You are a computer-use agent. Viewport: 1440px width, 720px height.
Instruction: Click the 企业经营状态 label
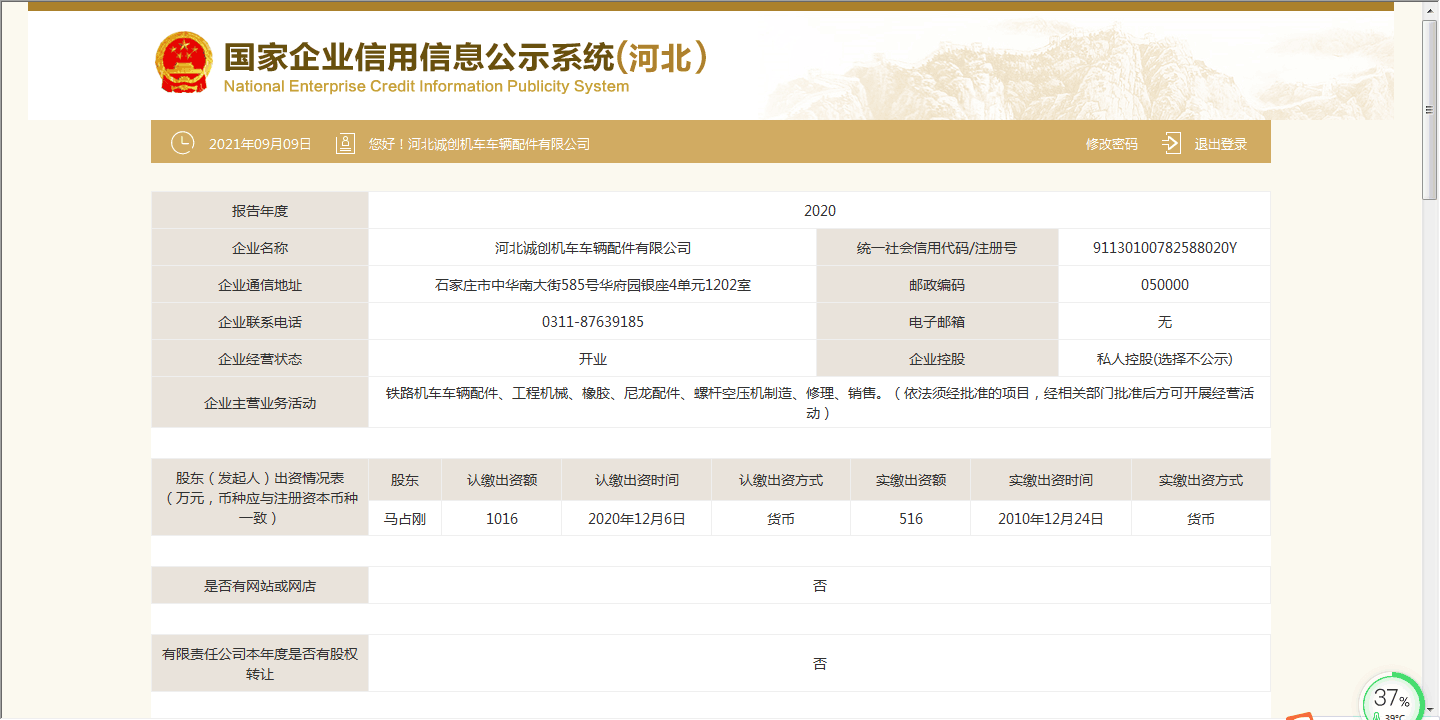[x=260, y=359]
